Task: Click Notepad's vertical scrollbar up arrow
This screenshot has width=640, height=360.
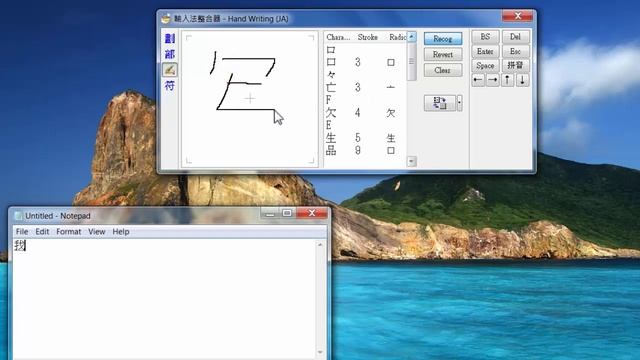Action: pyautogui.click(x=320, y=244)
